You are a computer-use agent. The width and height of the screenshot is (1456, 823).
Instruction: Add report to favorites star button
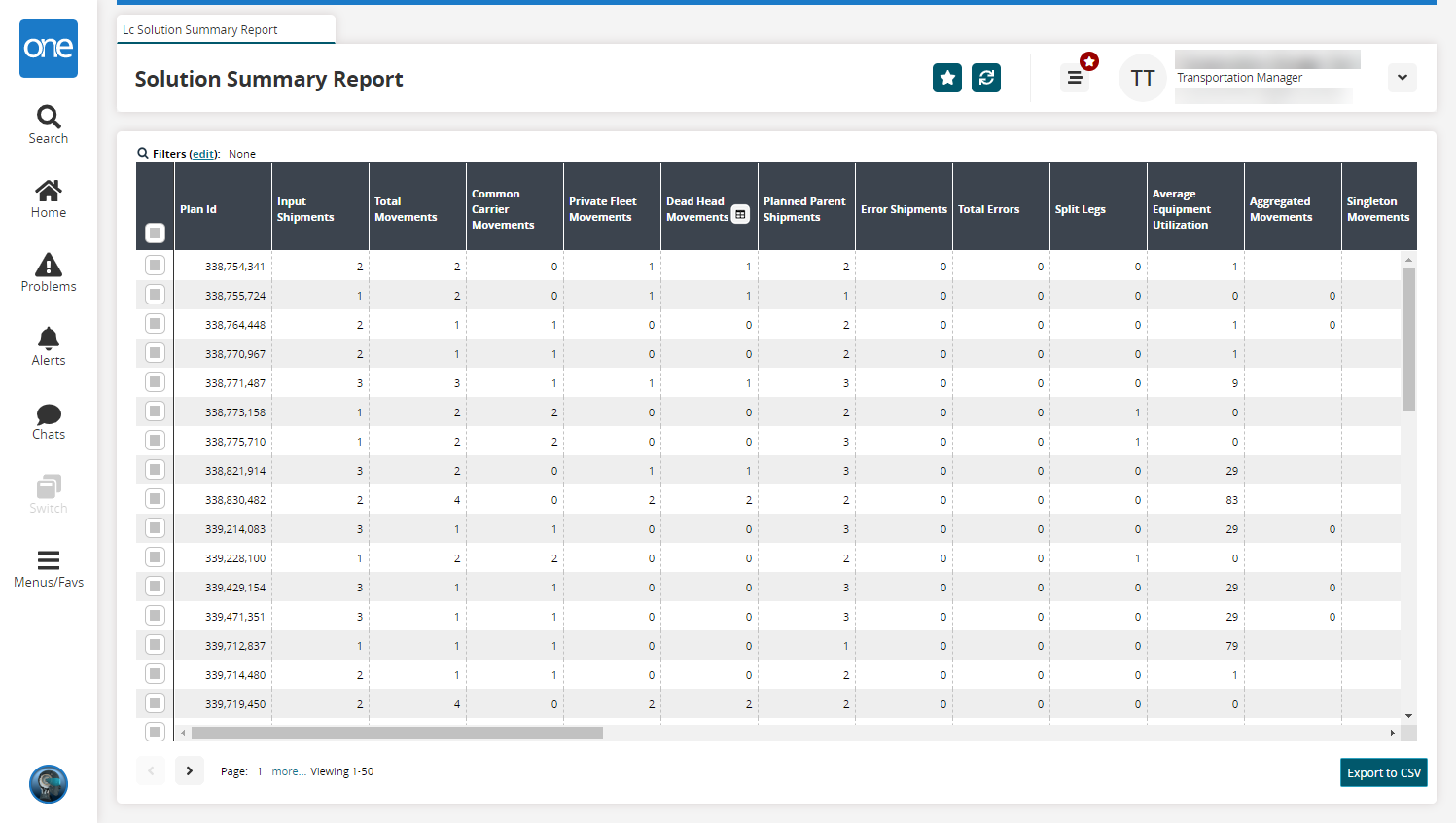pyautogui.click(x=946, y=78)
